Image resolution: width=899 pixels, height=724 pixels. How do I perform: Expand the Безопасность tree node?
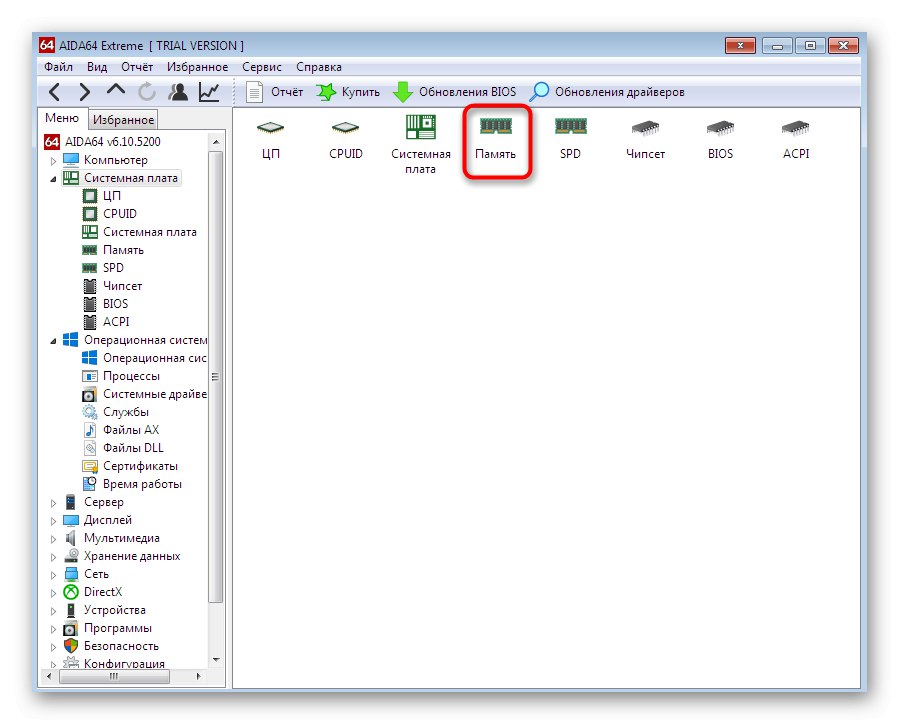[53, 647]
